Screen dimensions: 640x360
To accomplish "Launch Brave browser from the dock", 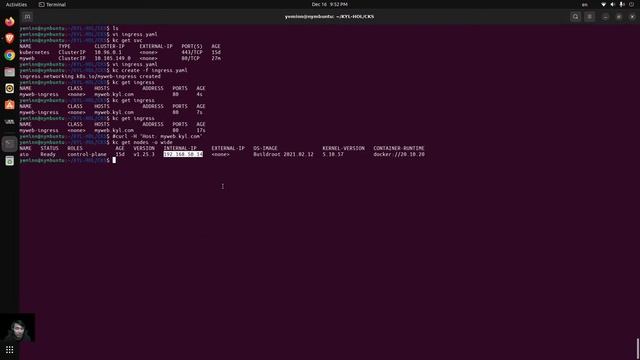I will coord(9,38).
